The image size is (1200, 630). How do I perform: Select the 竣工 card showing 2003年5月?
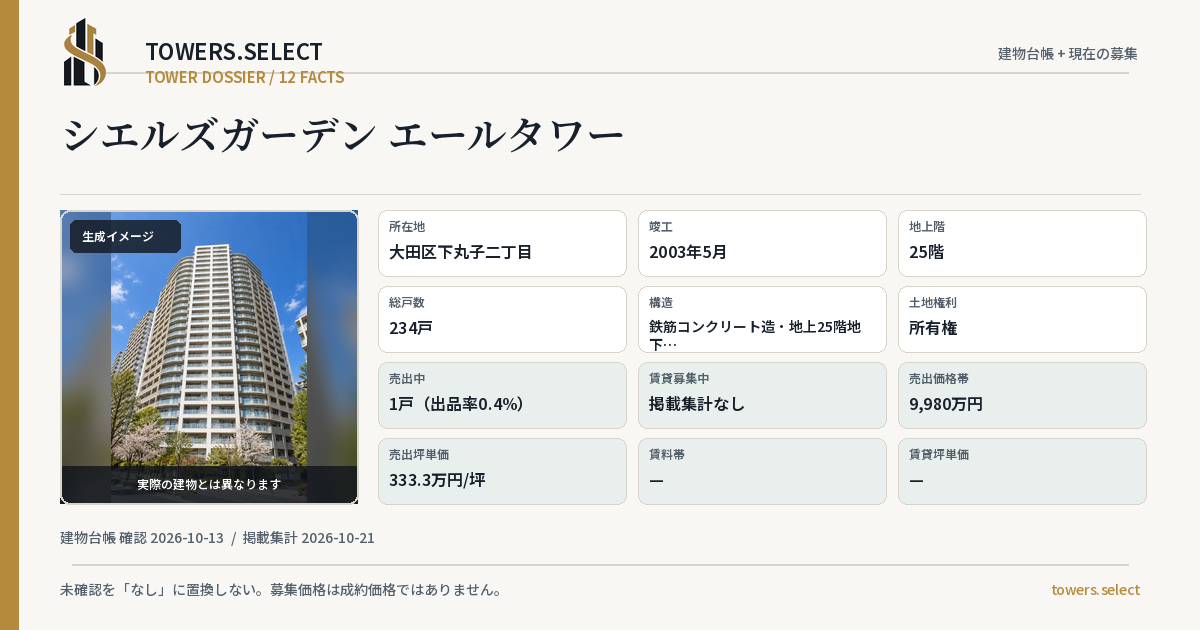click(762, 243)
